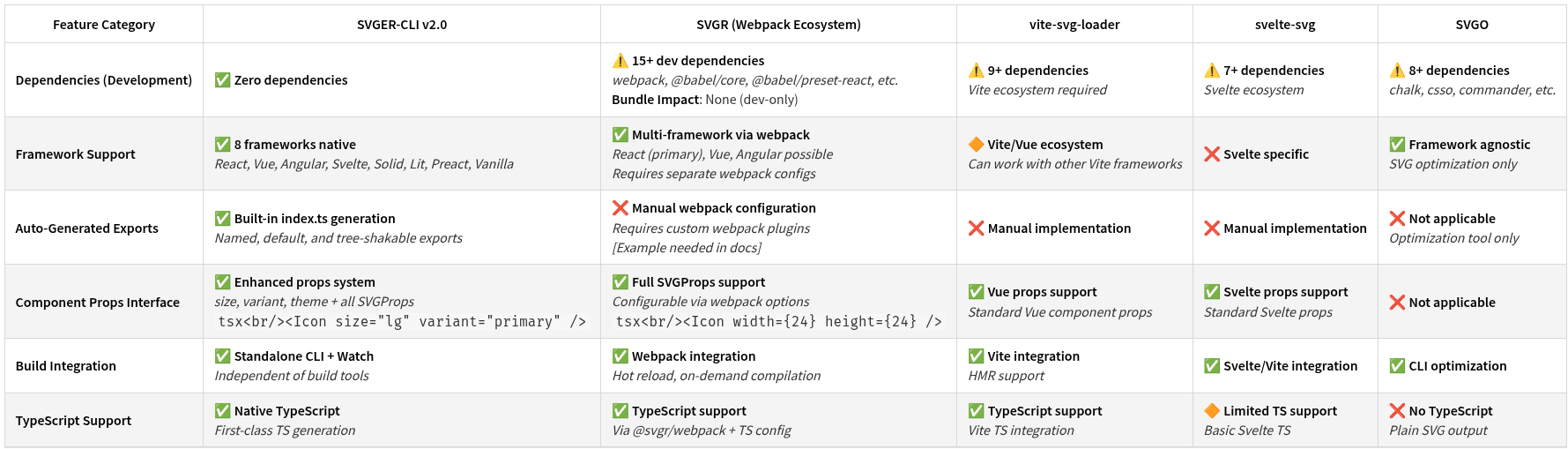Click the checkmark beside Vue props support
This screenshot has height=449, width=1568.
pos(976,292)
